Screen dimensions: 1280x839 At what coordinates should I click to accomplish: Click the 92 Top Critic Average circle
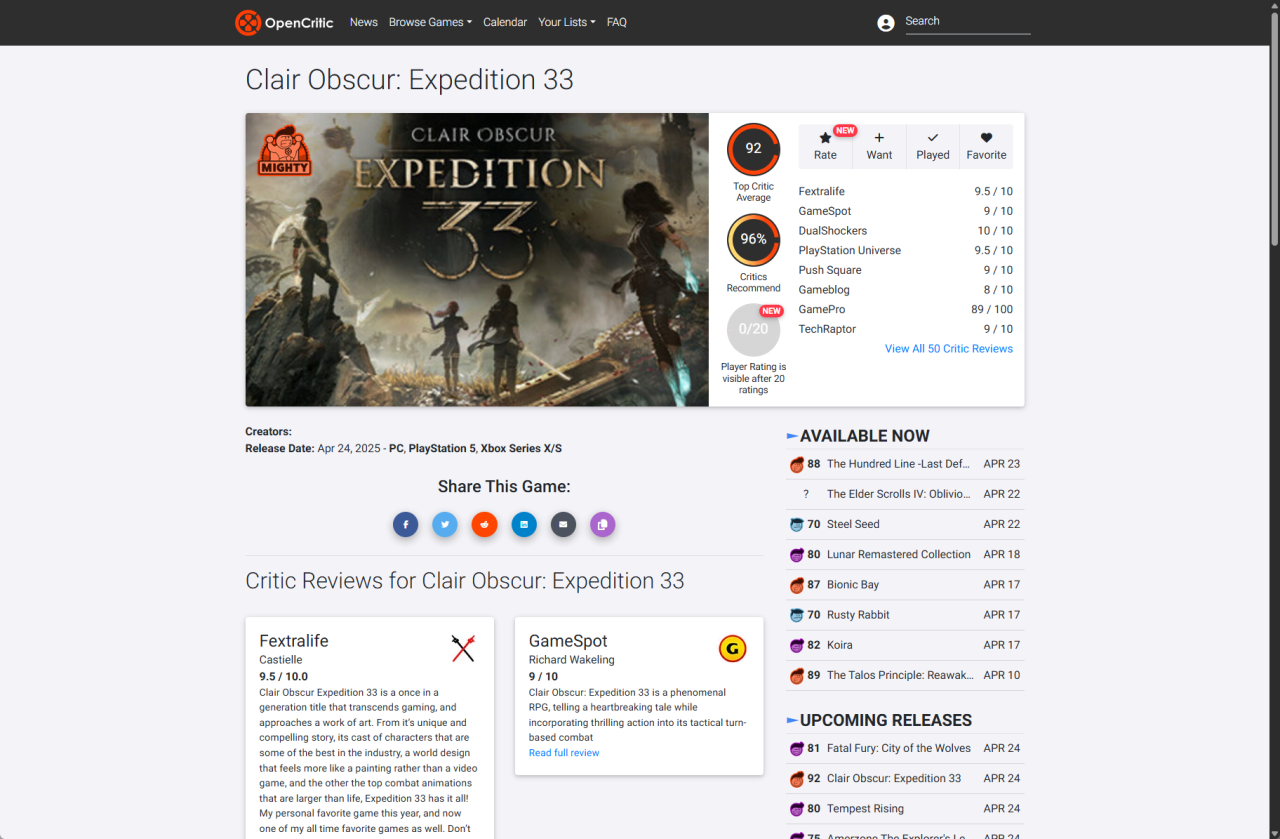753,149
